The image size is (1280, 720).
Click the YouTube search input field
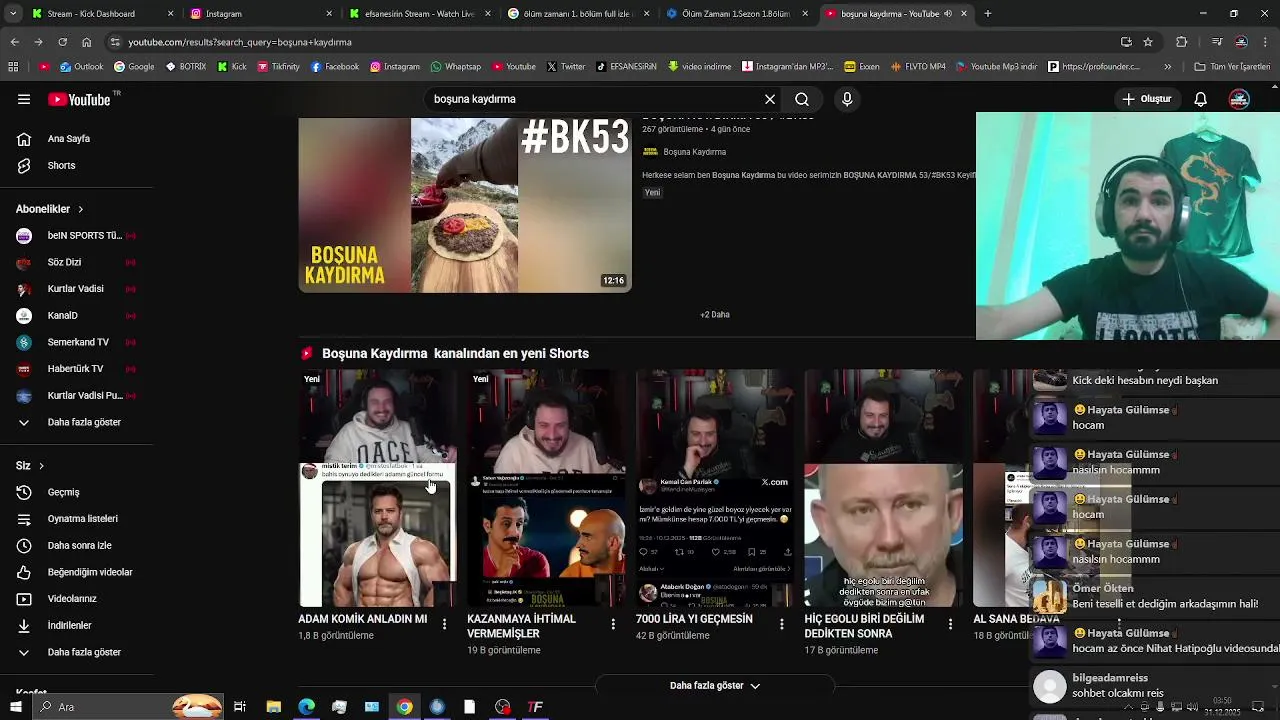coord(594,99)
